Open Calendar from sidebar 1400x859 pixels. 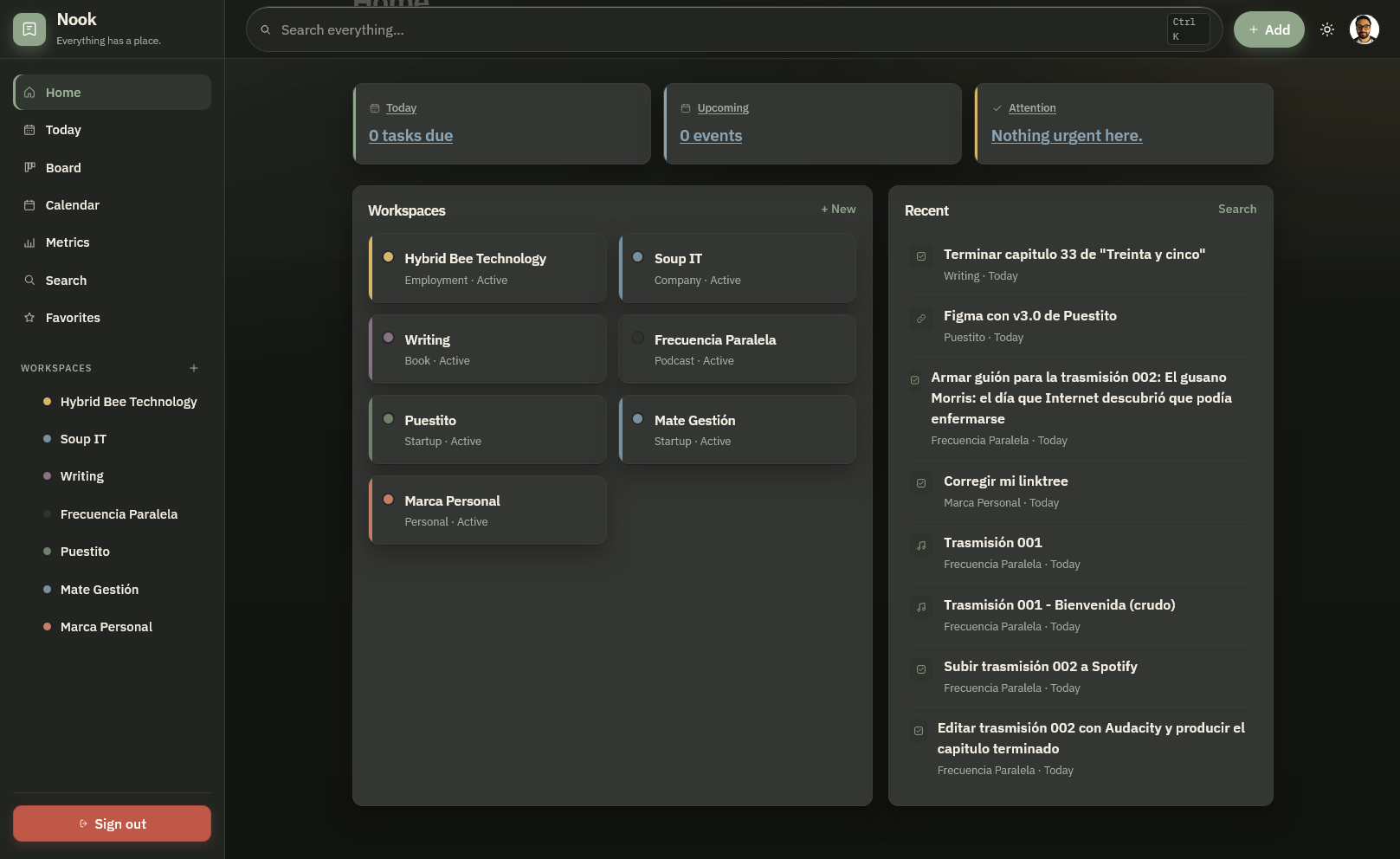(x=113, y=205)
